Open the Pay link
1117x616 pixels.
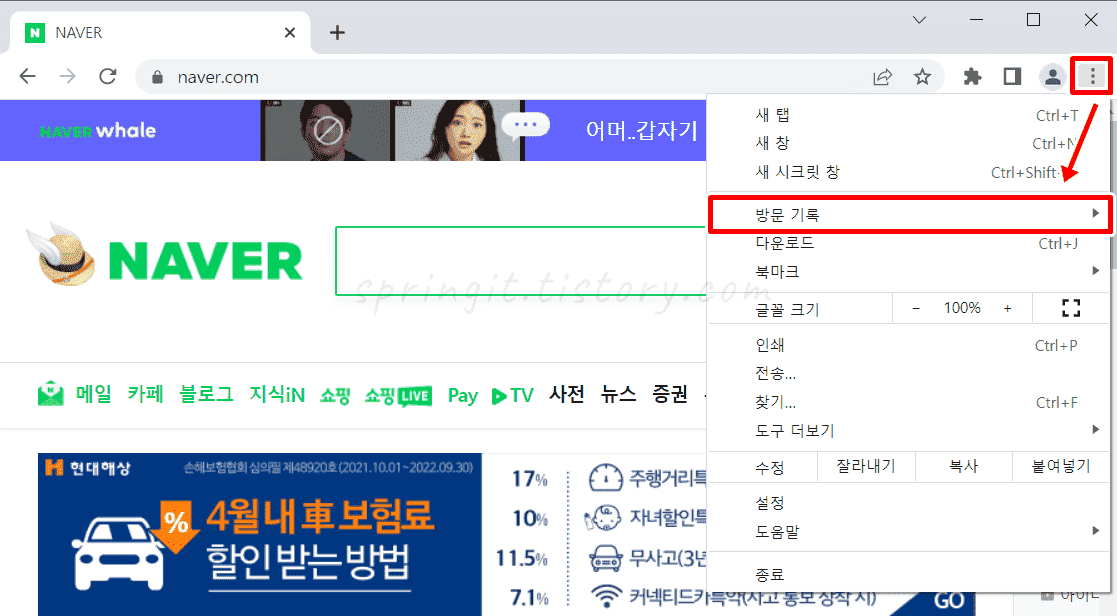462,395
